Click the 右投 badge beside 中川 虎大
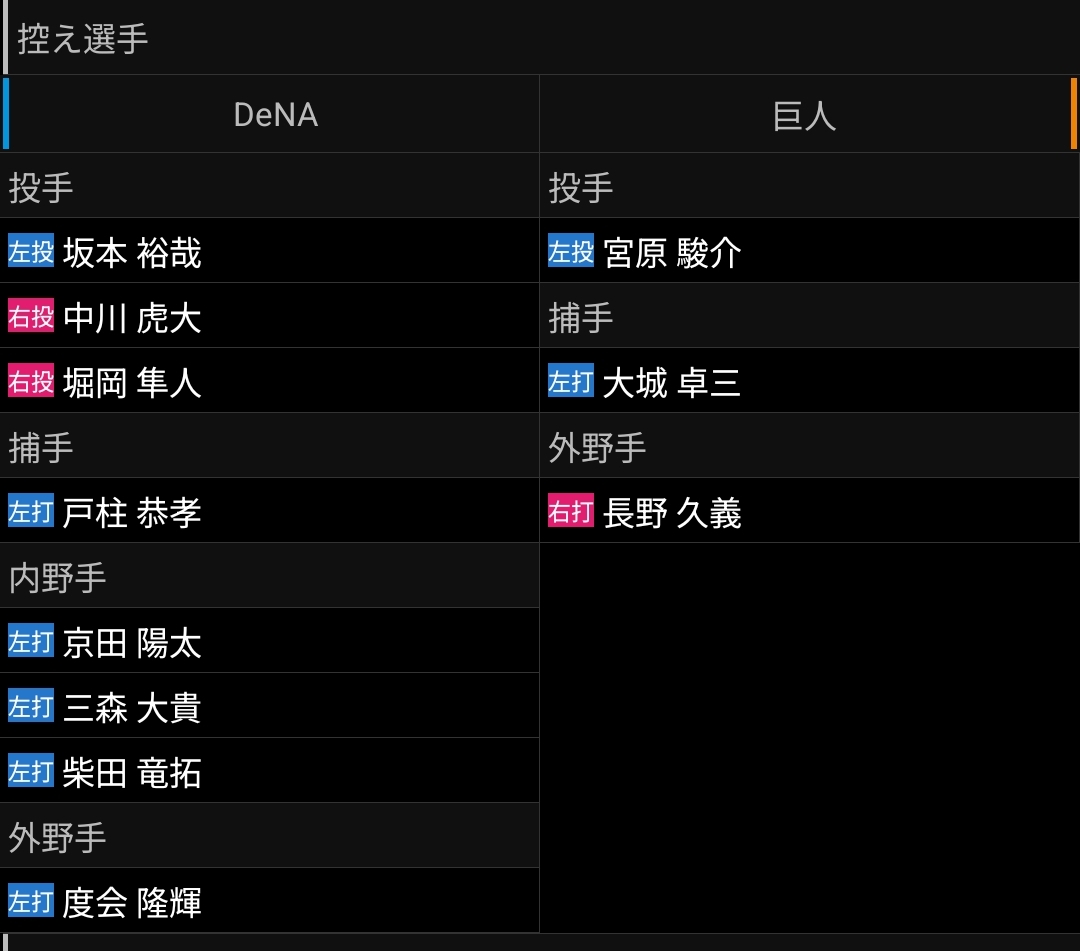Screen dimensions: 1080x951 pyautogui.click(x=31, y=316)
